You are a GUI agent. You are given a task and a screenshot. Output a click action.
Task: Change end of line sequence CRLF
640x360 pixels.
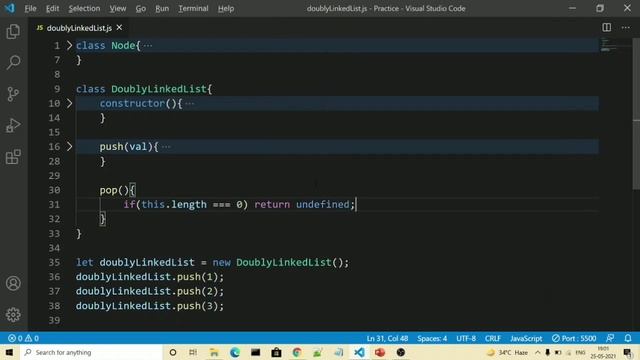click(x=493, y=338)
